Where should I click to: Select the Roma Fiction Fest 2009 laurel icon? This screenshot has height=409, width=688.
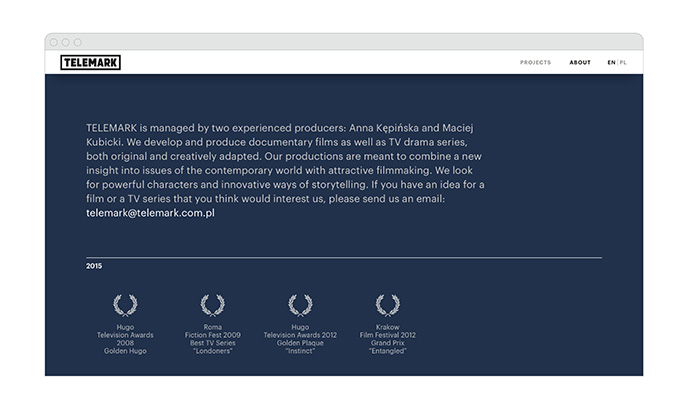tap(212, 305)
